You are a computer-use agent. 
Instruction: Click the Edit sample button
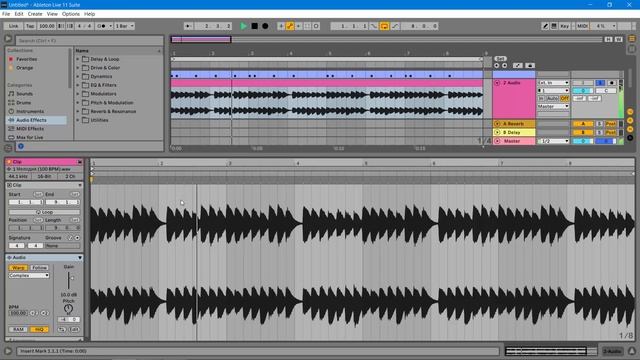tap(74, 329)
